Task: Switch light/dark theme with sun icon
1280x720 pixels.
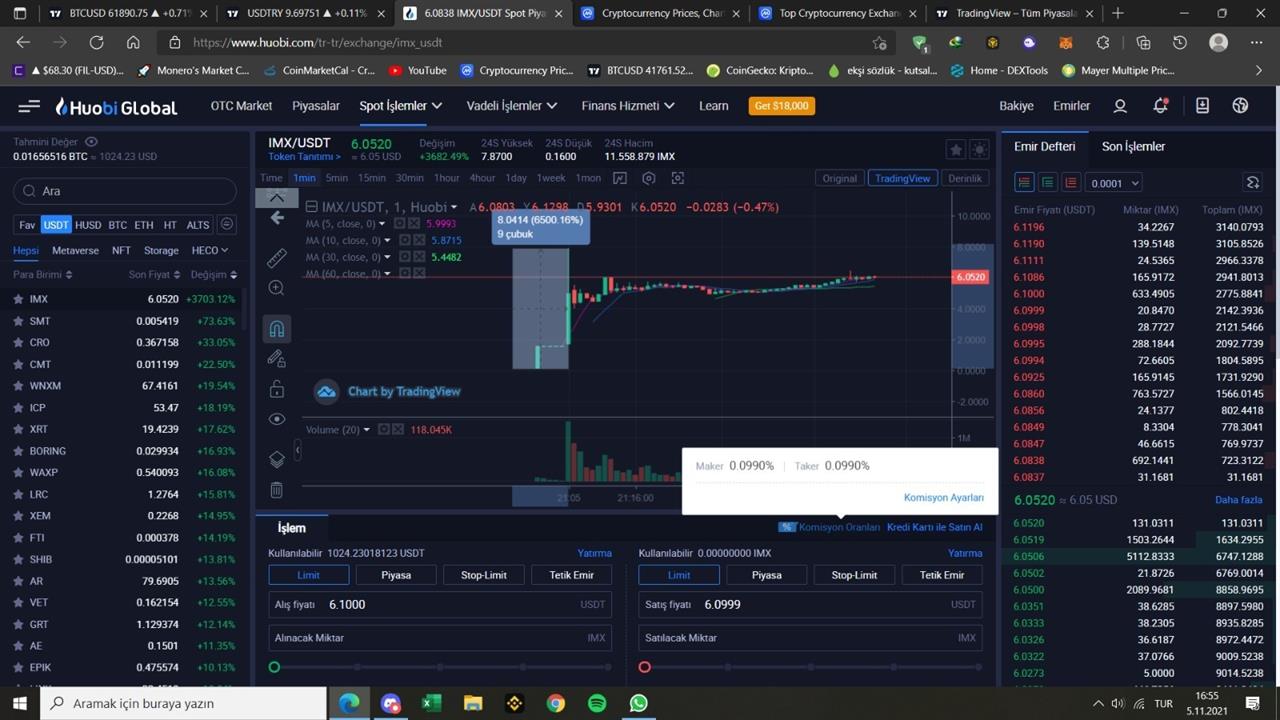Action: pyautogui.click(x=979, y=150)
